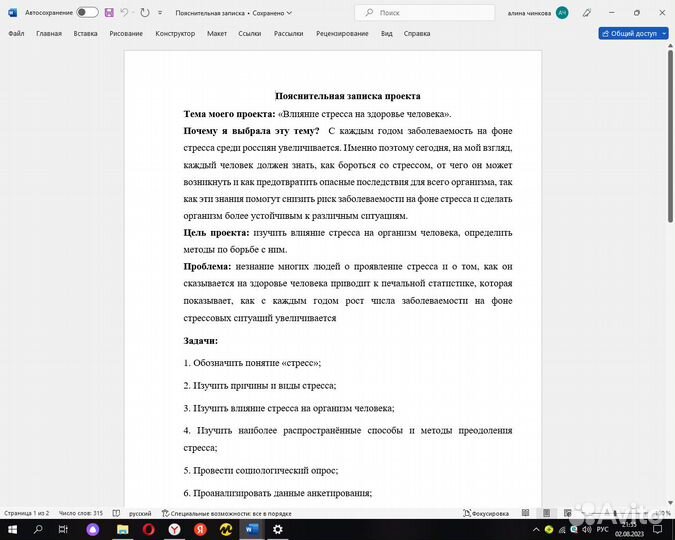Click the Word icon on the taskbar

252,529
